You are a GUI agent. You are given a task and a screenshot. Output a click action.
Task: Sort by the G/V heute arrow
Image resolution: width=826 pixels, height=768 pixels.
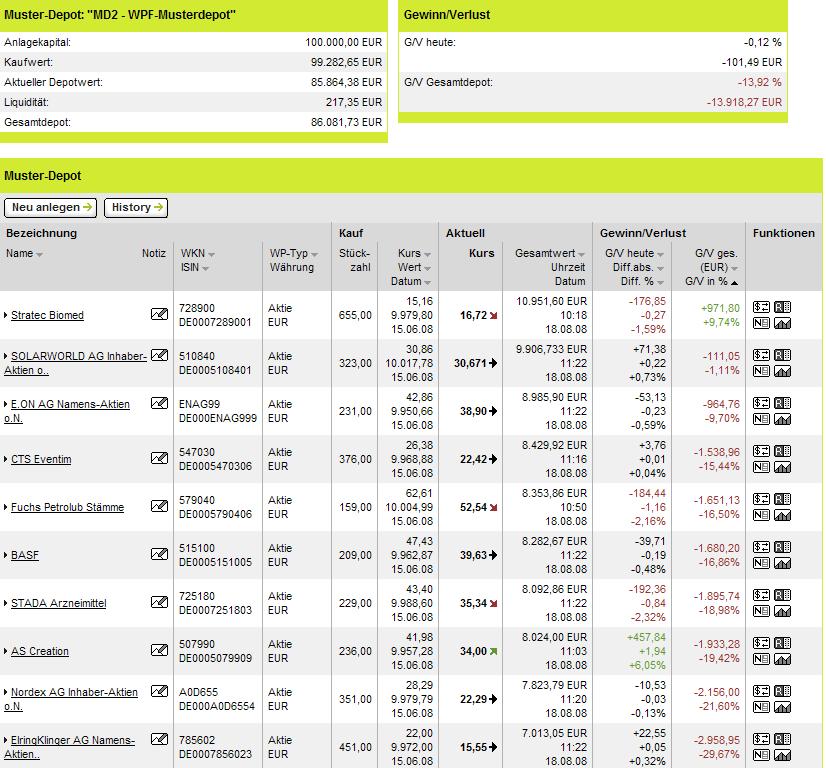pos(660,254)
